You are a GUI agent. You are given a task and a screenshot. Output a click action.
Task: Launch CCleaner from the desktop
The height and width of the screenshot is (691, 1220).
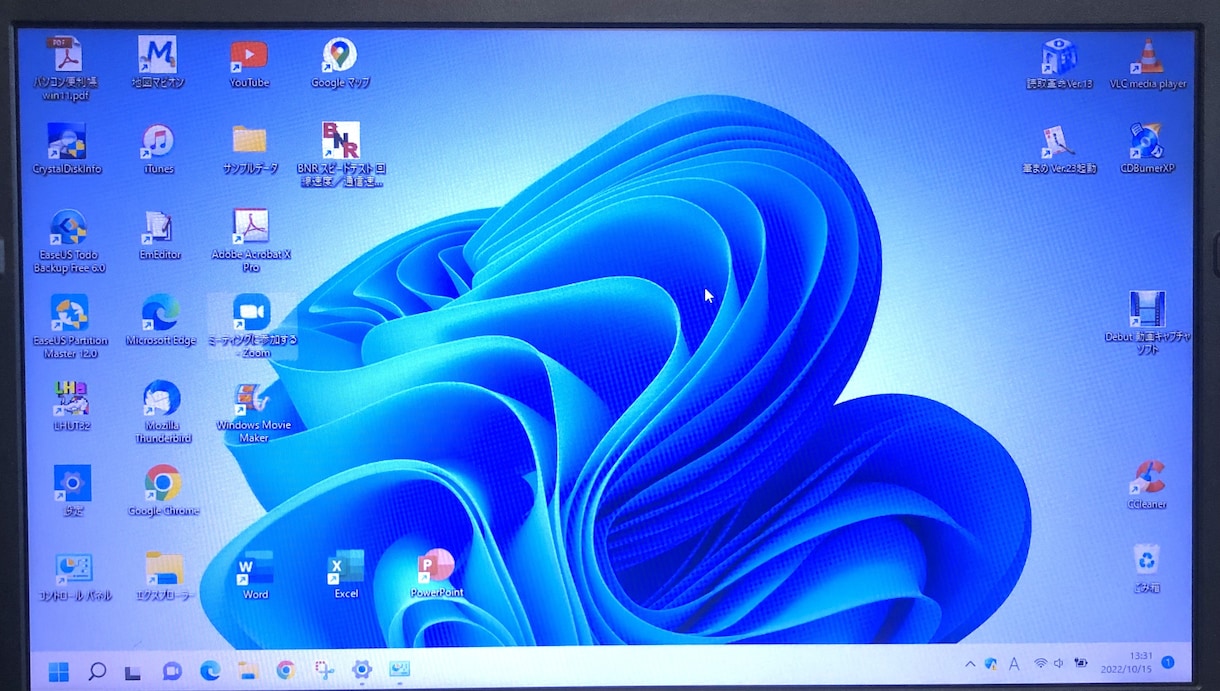coord(1147,485)
